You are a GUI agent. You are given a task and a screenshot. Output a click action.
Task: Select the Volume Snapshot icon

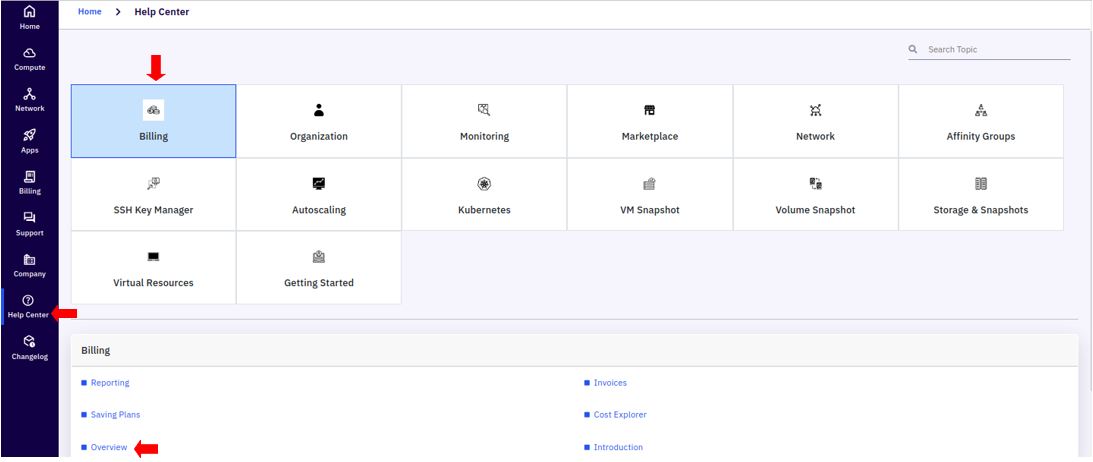click(815, 183)
